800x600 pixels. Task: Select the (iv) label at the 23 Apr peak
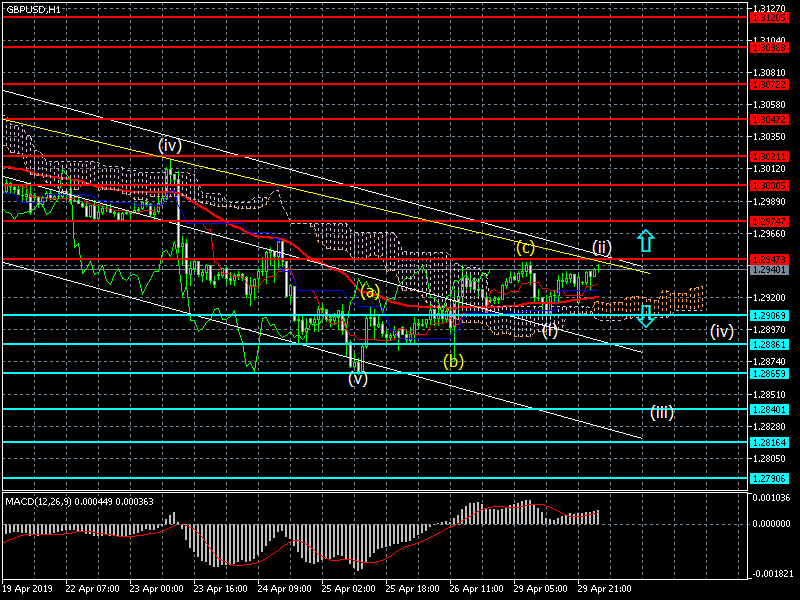[x=169, y=146]
